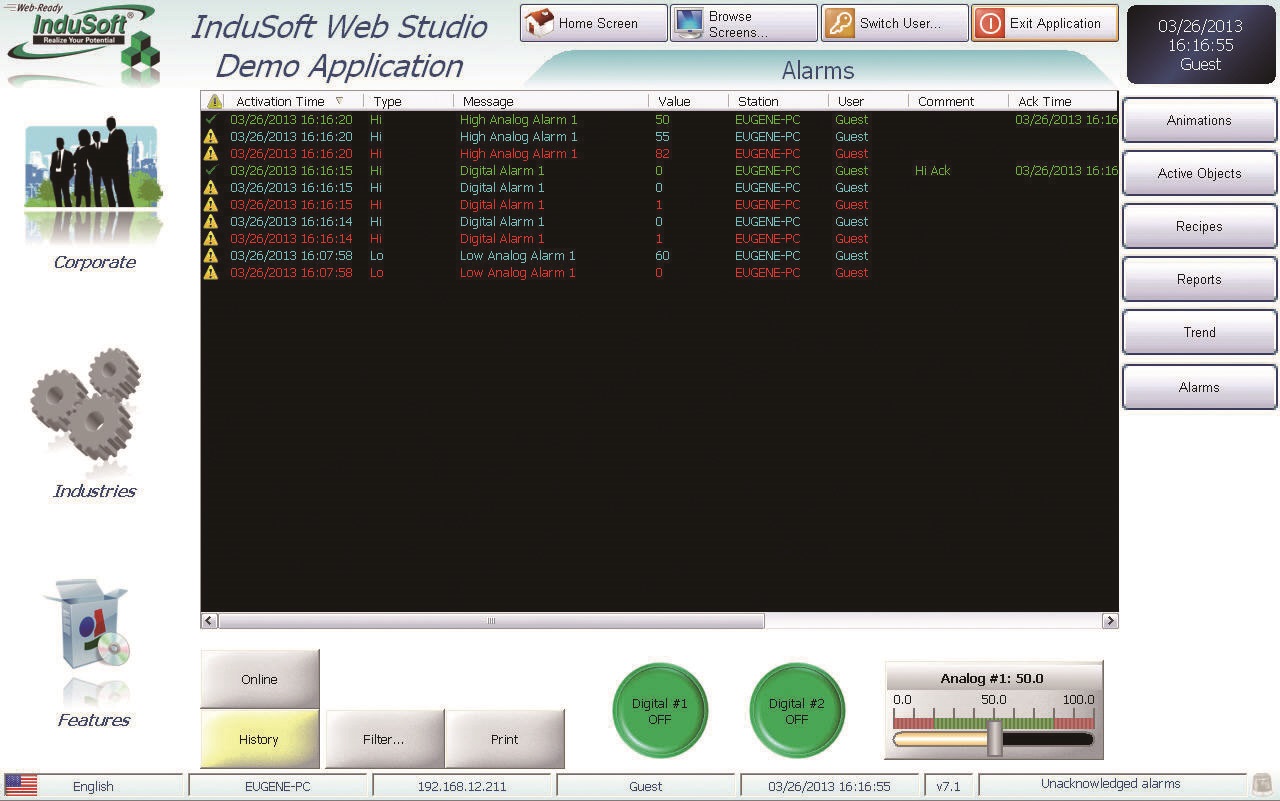Screen dimensions: 1280x801
Task: Click the key icon on Switch User
Action: tap(840, 23)
